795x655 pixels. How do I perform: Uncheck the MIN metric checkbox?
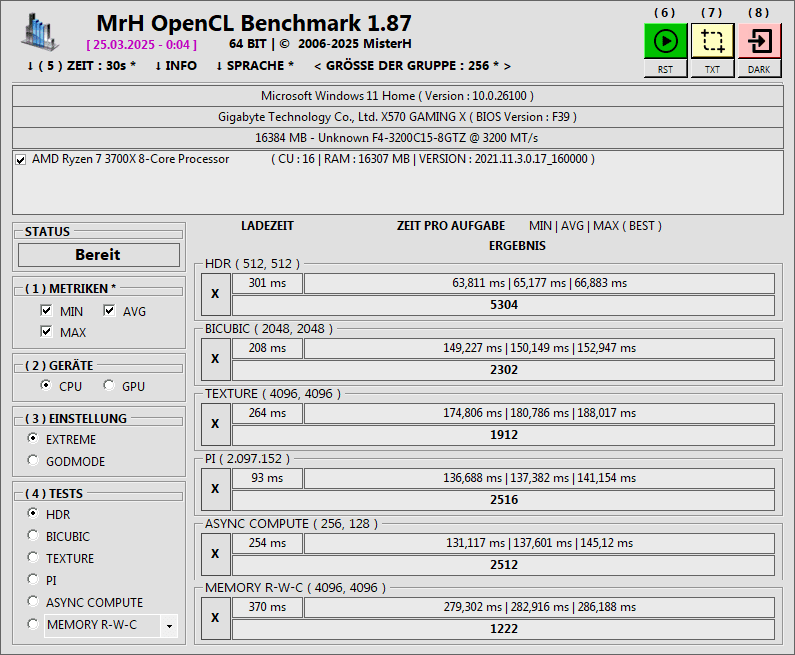[x=46, y=310]
